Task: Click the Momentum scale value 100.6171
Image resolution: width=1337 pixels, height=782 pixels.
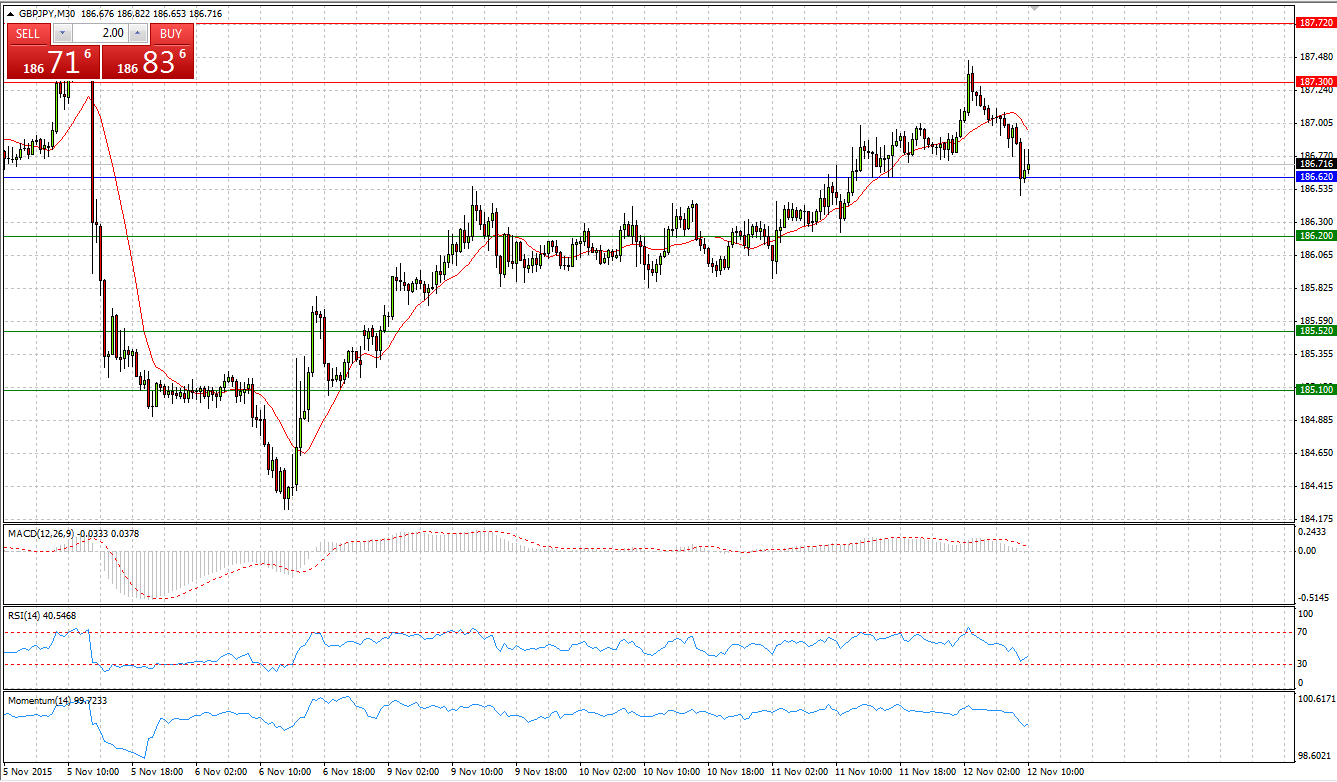Action: [1315, 698]
